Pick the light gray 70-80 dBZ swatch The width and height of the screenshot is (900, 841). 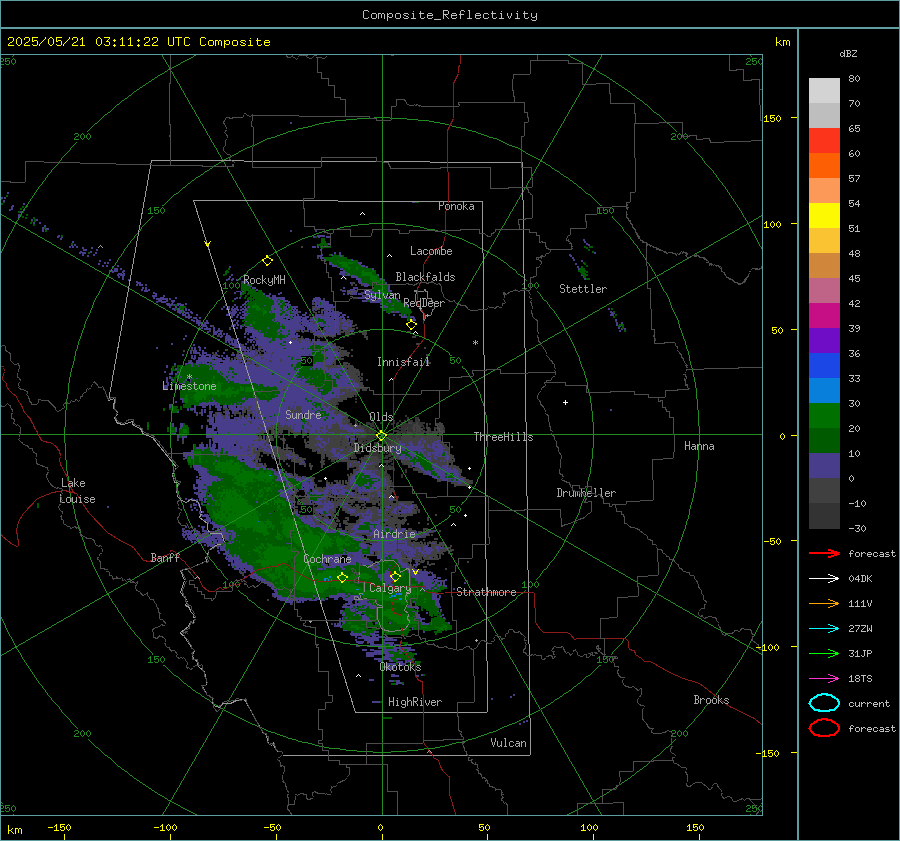[x=824, y=91]
